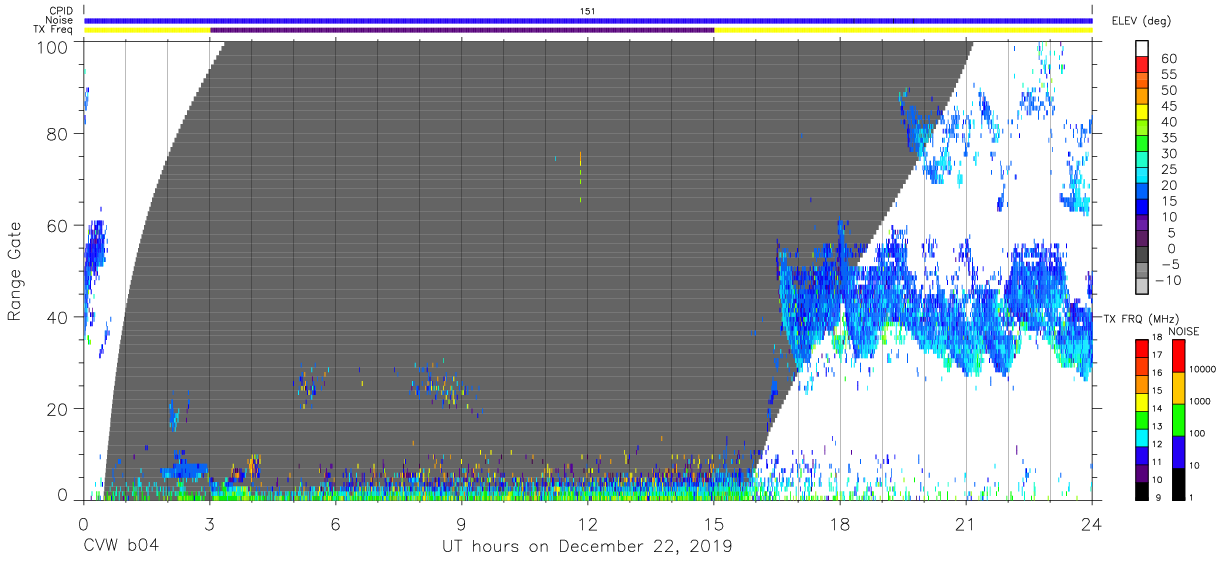Click the TX Freq row label
Viewport: 1228px width, 567px height.
(55, 30)
